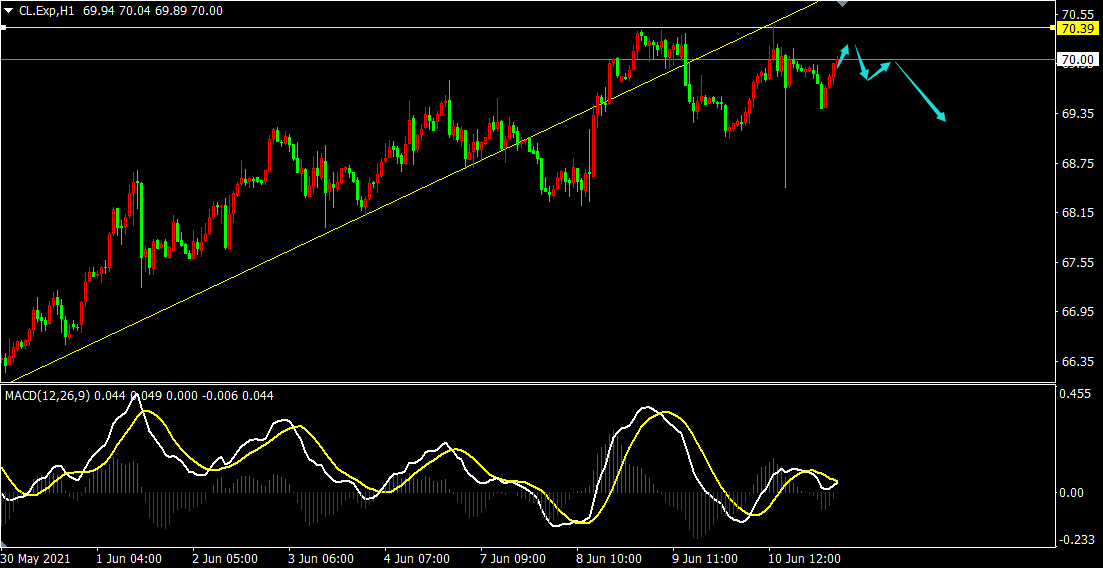Image resolution: width=1103 pixels, height=568 pixels.
Task: Click the 68.15 price axis label
Action: tap(1077, 213)
